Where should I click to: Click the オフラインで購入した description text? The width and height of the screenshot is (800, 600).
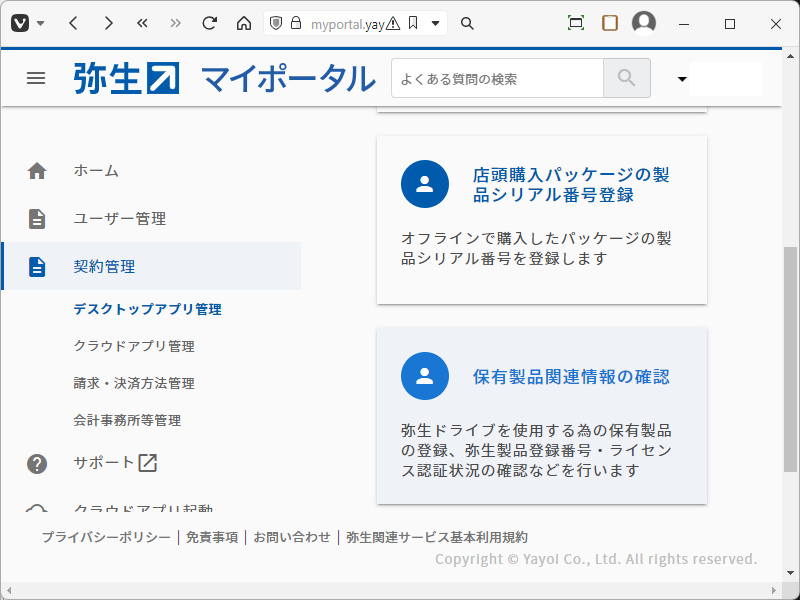pyautogui.click(x=536, y=248)
